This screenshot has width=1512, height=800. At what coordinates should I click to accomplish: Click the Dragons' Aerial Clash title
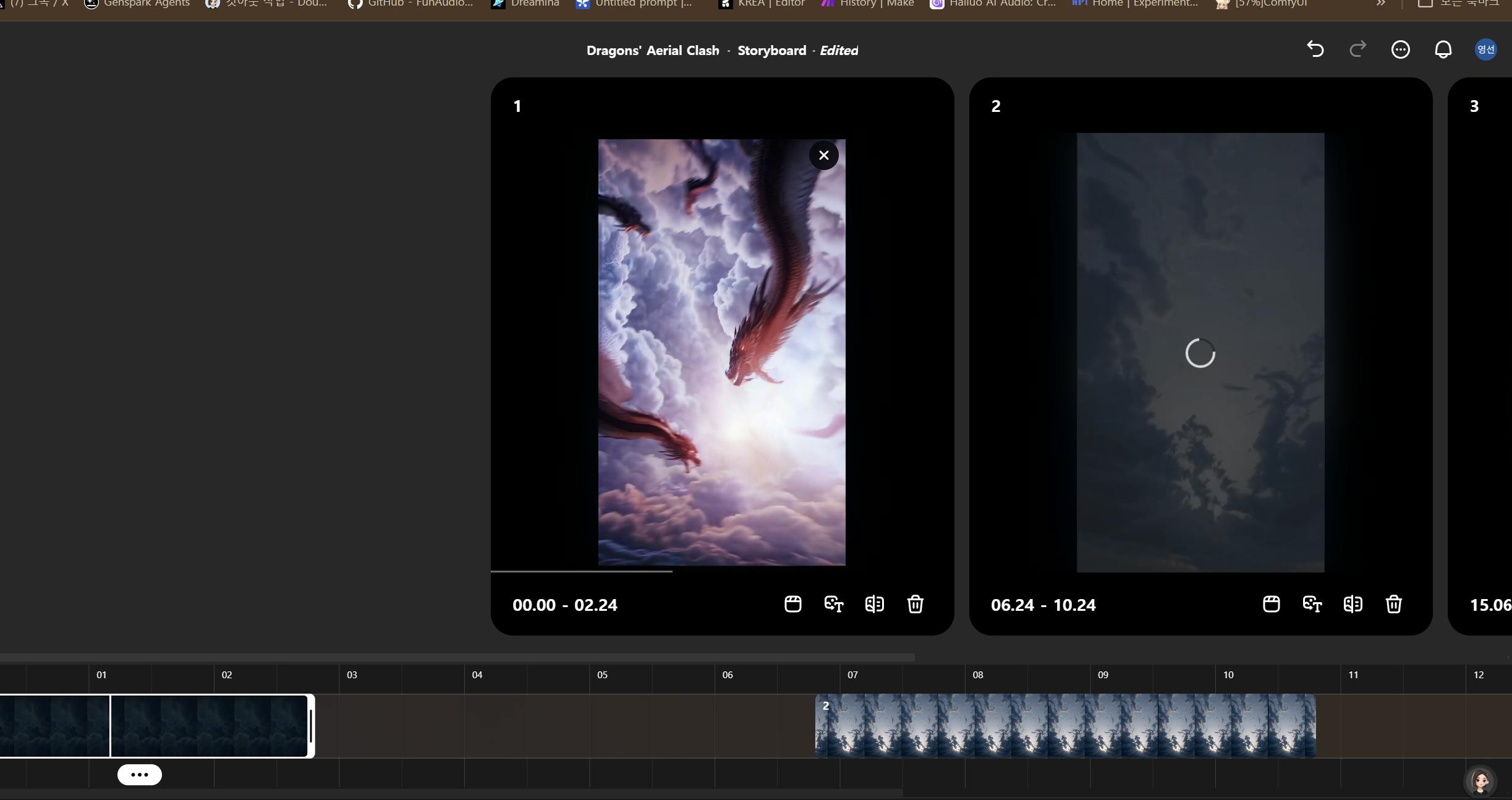tap(653, 51)
